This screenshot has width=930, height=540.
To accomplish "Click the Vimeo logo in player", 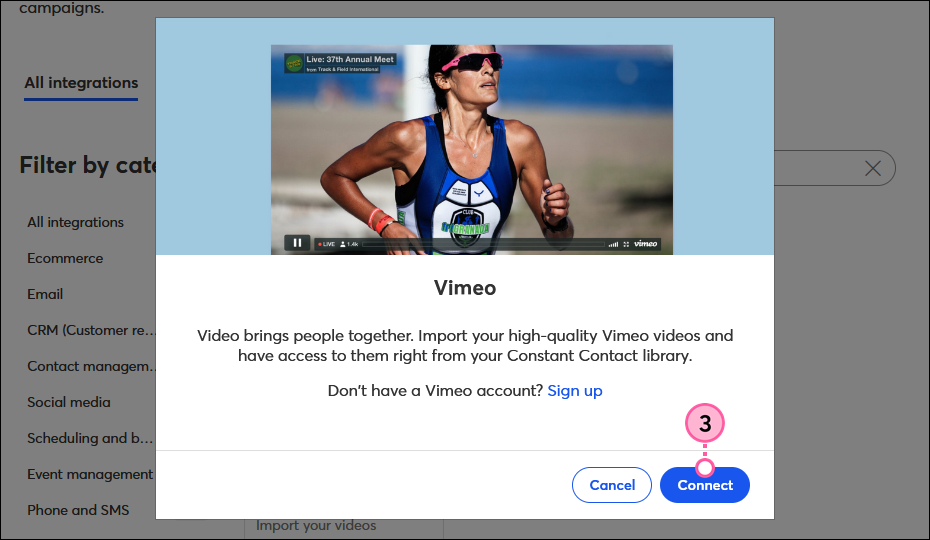I will tap(645, 243).
